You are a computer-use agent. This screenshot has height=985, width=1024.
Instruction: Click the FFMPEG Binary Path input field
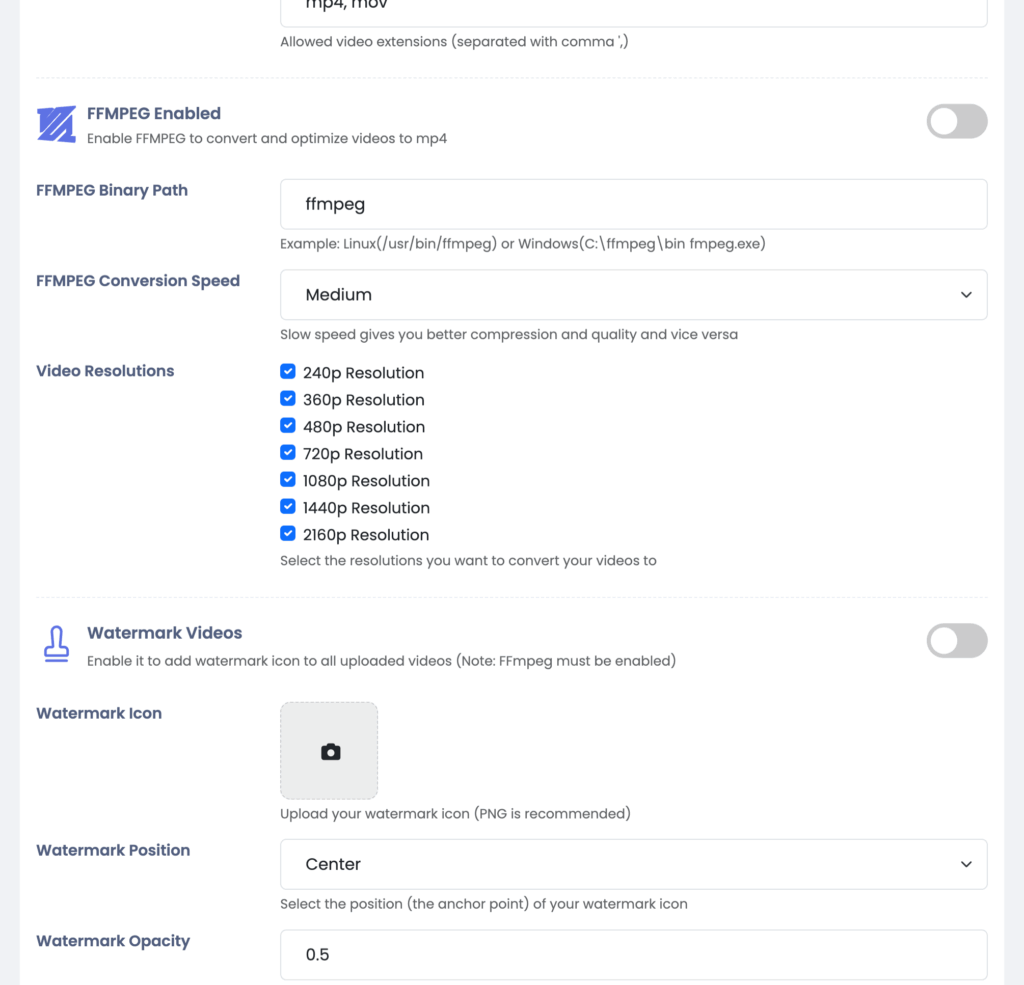(633, 204)
